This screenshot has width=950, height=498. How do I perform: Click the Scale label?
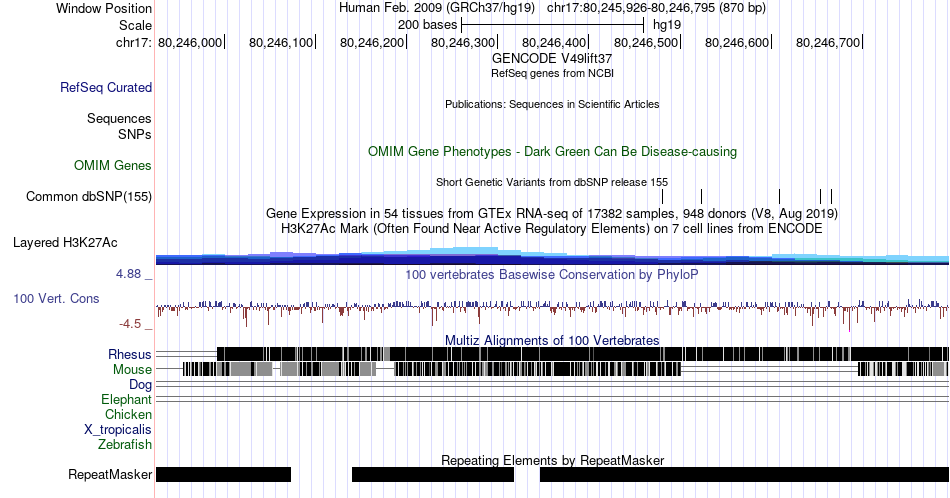[135, 25]
